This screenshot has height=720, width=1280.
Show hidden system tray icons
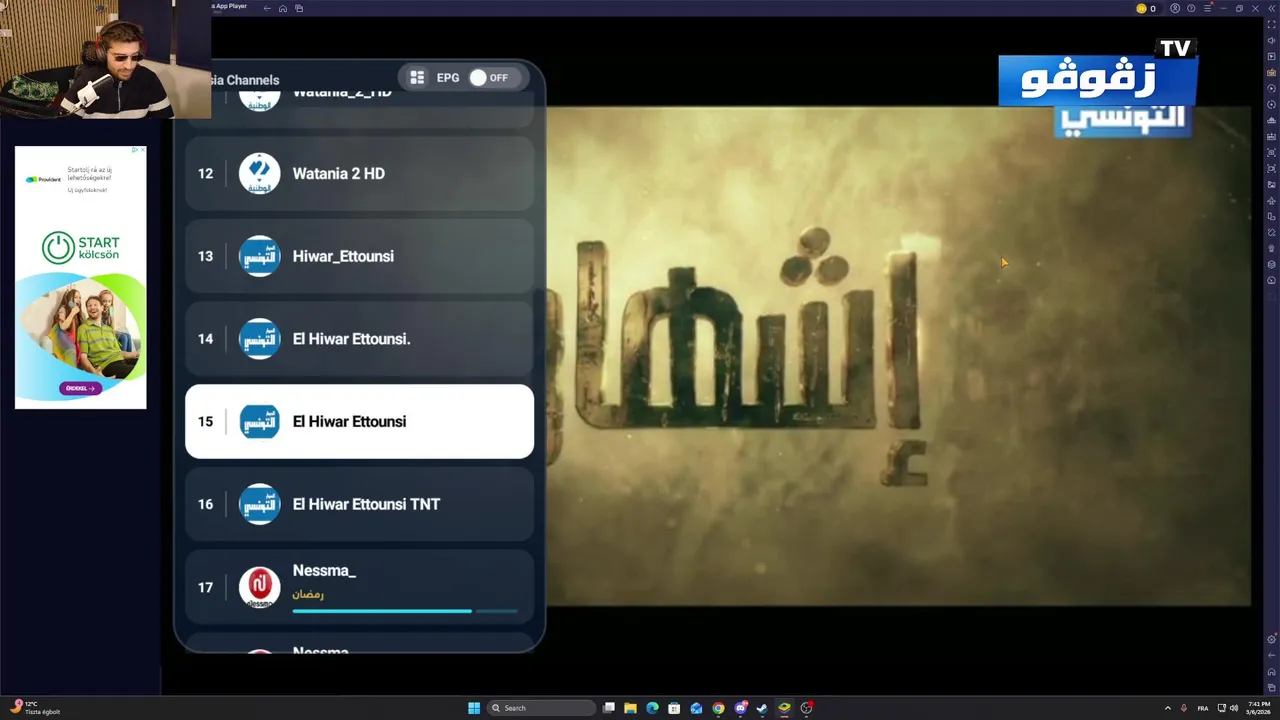click(x=1167, y=708)
